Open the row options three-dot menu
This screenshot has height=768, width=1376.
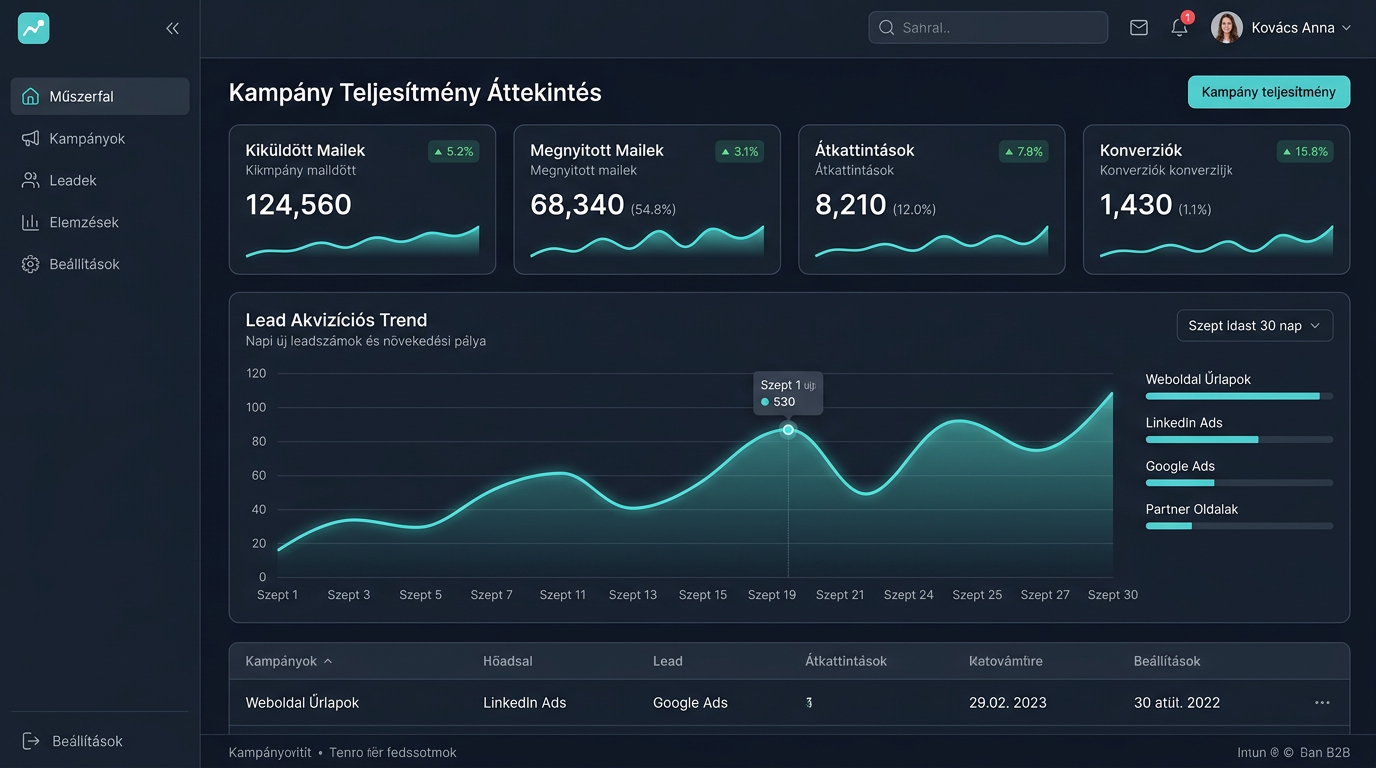coord(1322,703)
